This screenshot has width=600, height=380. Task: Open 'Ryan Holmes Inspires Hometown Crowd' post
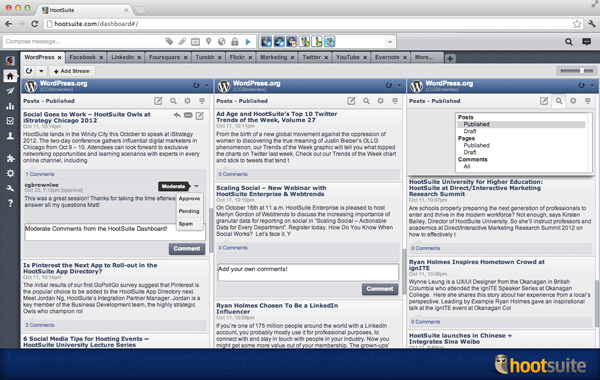tap(476, 265)
